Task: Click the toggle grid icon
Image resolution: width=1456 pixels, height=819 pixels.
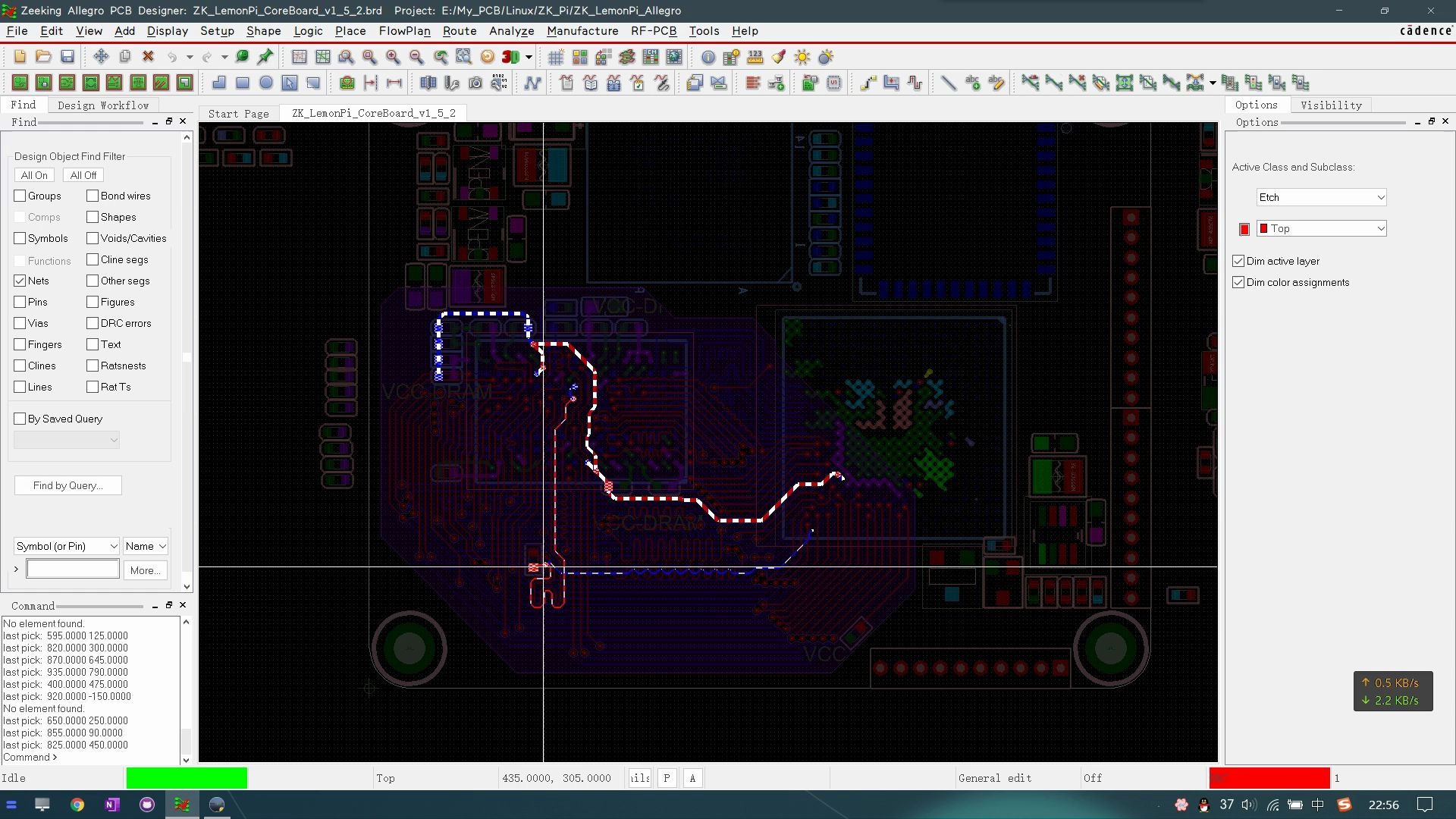Action: [556, 57]
